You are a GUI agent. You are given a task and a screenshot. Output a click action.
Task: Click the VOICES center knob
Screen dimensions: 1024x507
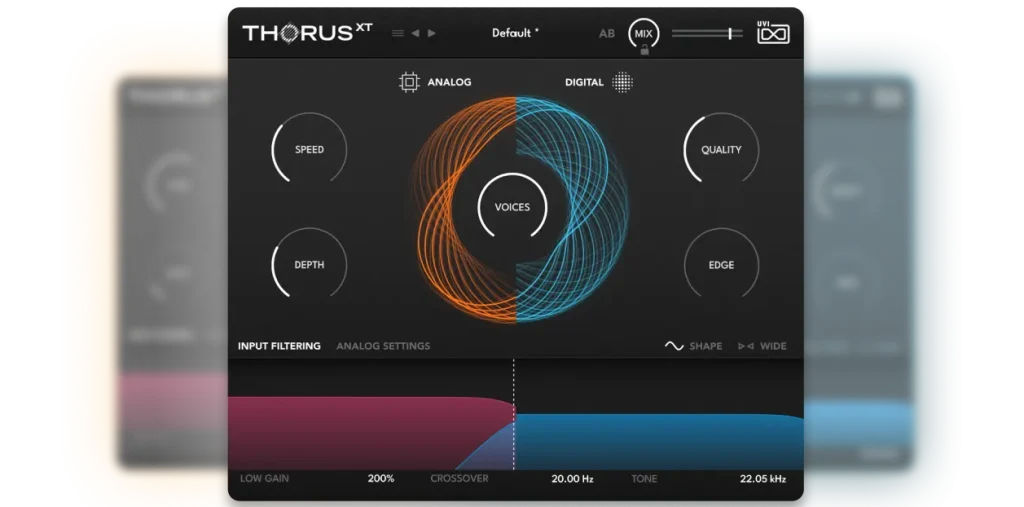(513, 207)
